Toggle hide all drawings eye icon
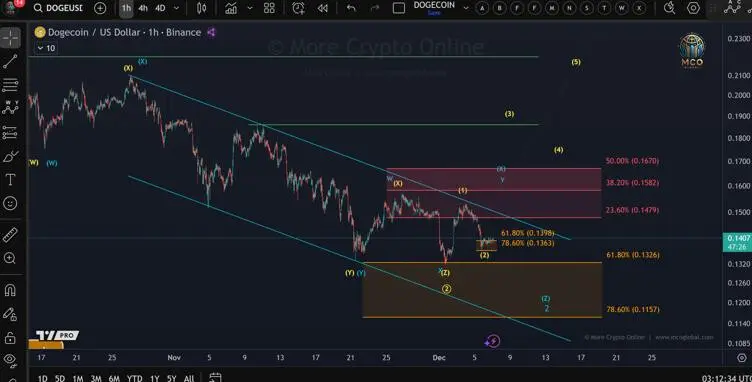The width and height of the screenshot is (752, 382). click(x=10, y=359)
